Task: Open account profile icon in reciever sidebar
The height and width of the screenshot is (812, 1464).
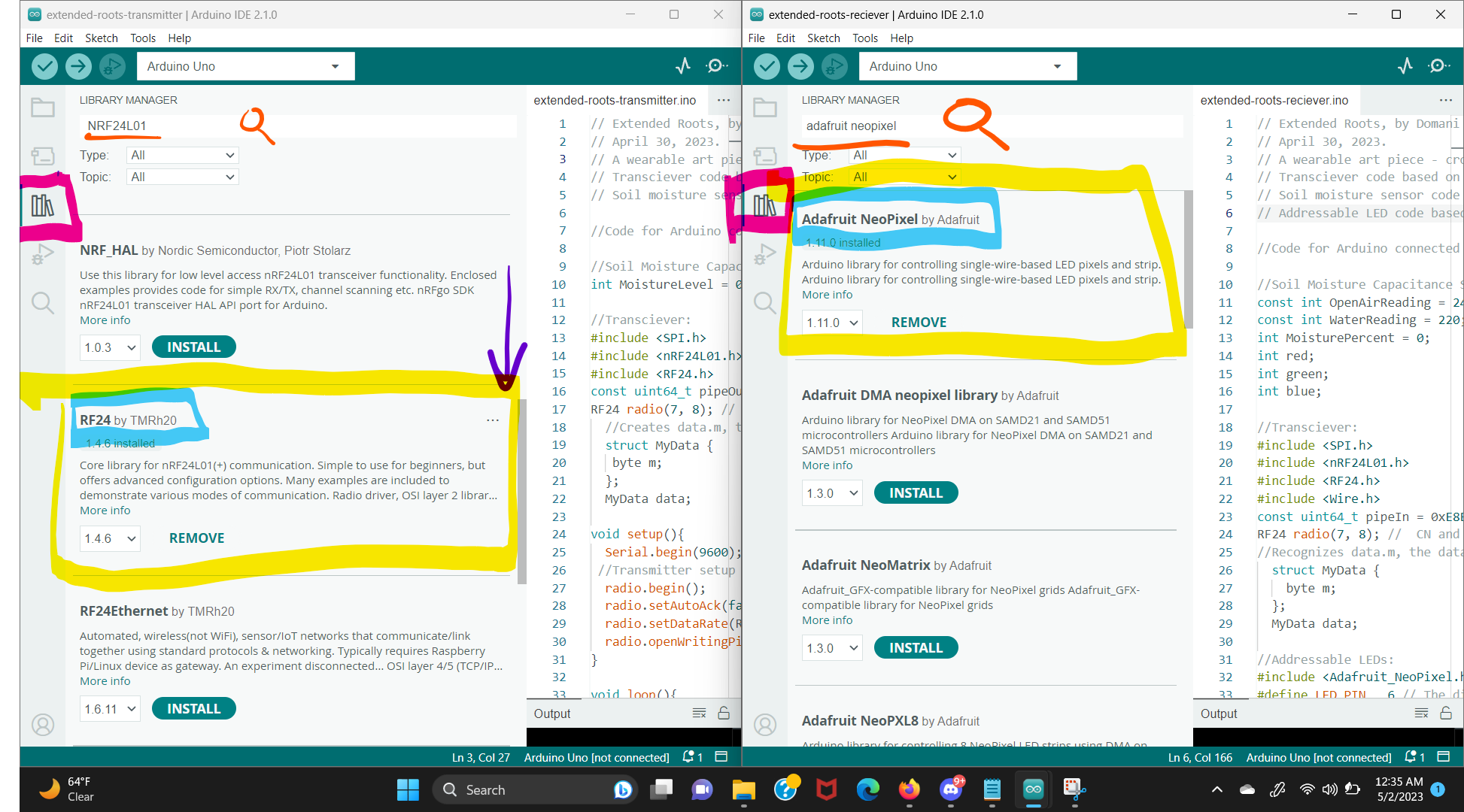Action: (x=765, y=725)
